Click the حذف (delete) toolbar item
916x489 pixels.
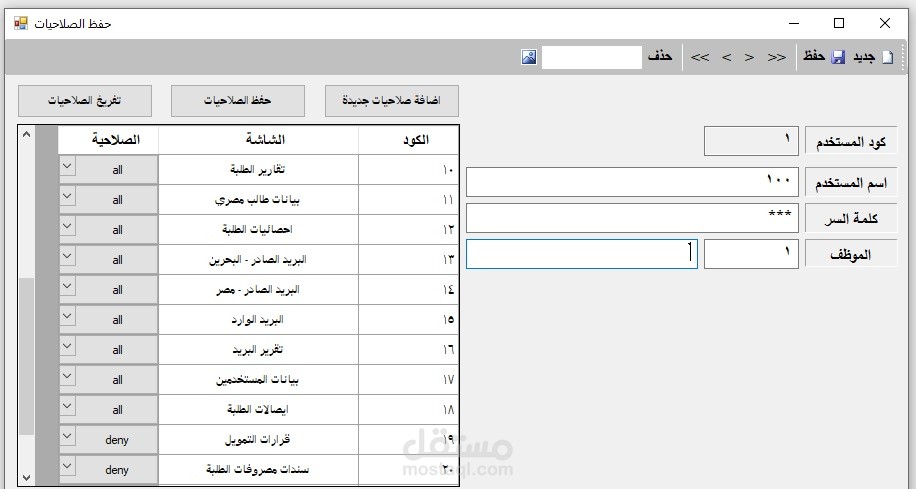pos(659,57)
